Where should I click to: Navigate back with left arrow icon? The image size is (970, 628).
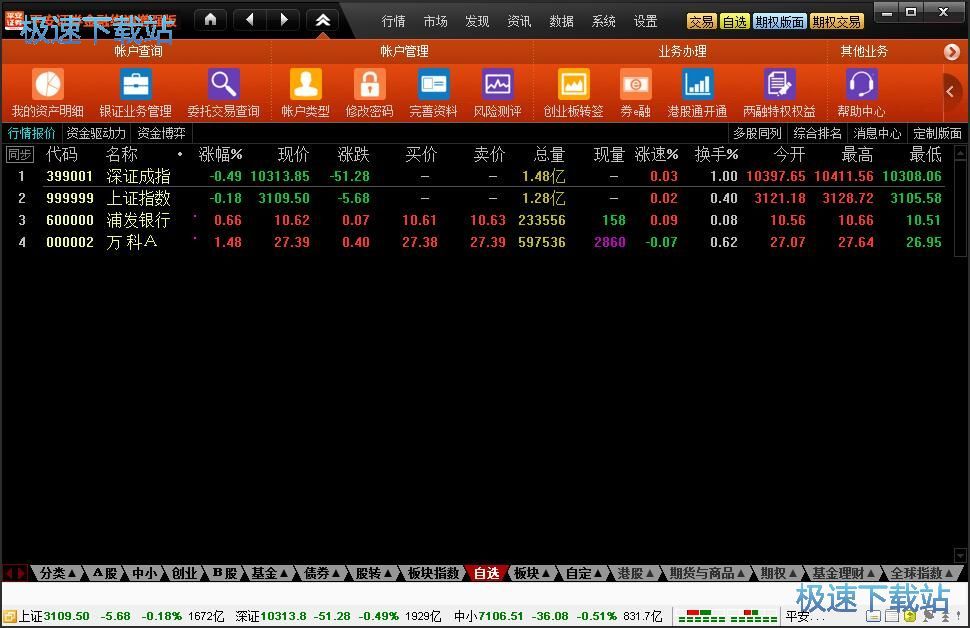pyautogui.click(x=250, y=20)
